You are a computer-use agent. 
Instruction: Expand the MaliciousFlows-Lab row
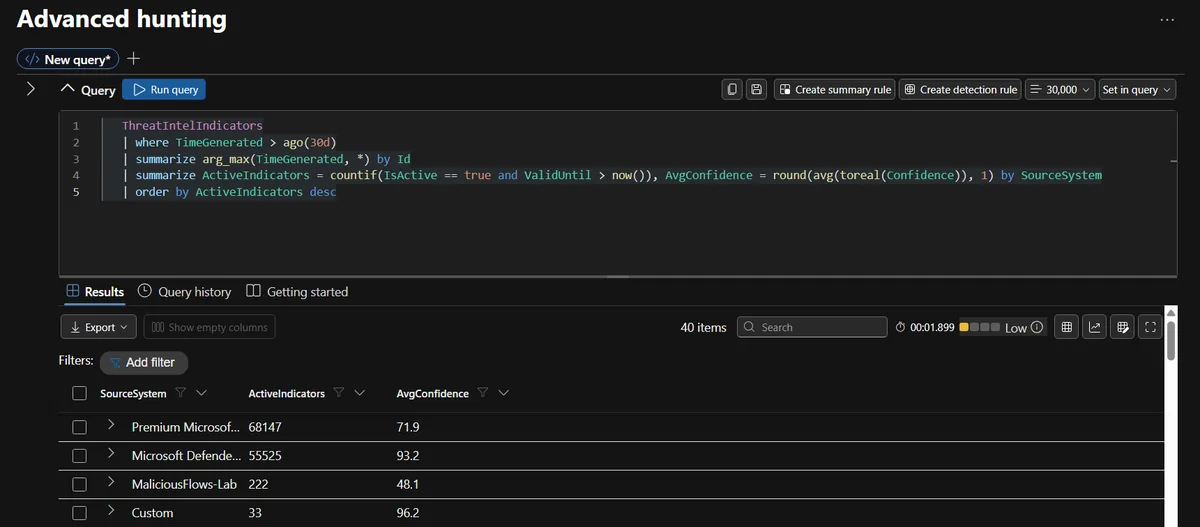pos(111,483)
